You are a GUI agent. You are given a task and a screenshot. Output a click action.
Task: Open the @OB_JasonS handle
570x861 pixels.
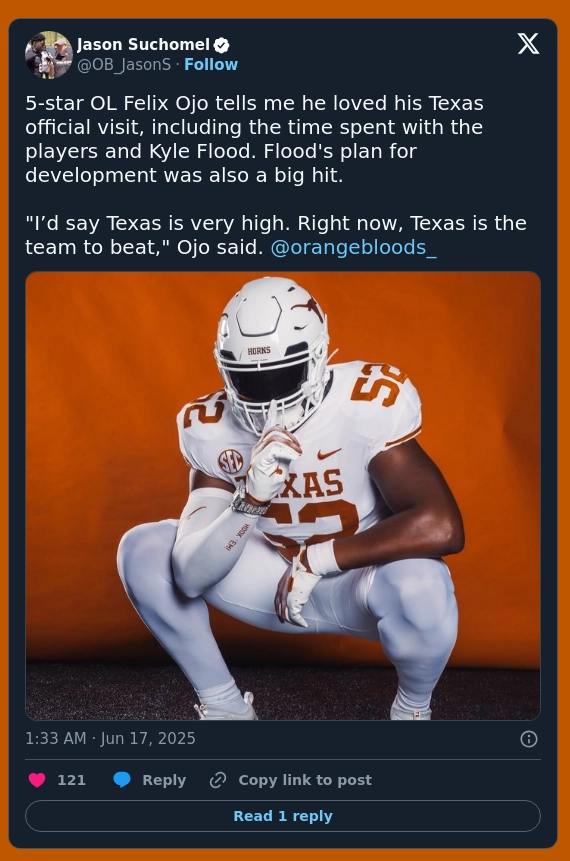pos(124,65)
